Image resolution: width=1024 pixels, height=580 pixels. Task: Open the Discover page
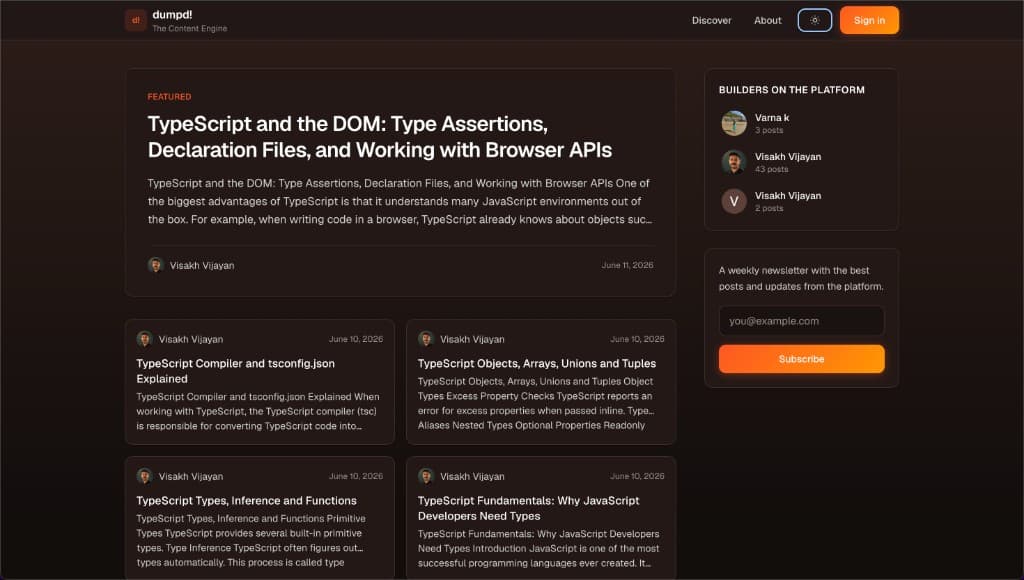pyautogui.click(x=711, y=20)
